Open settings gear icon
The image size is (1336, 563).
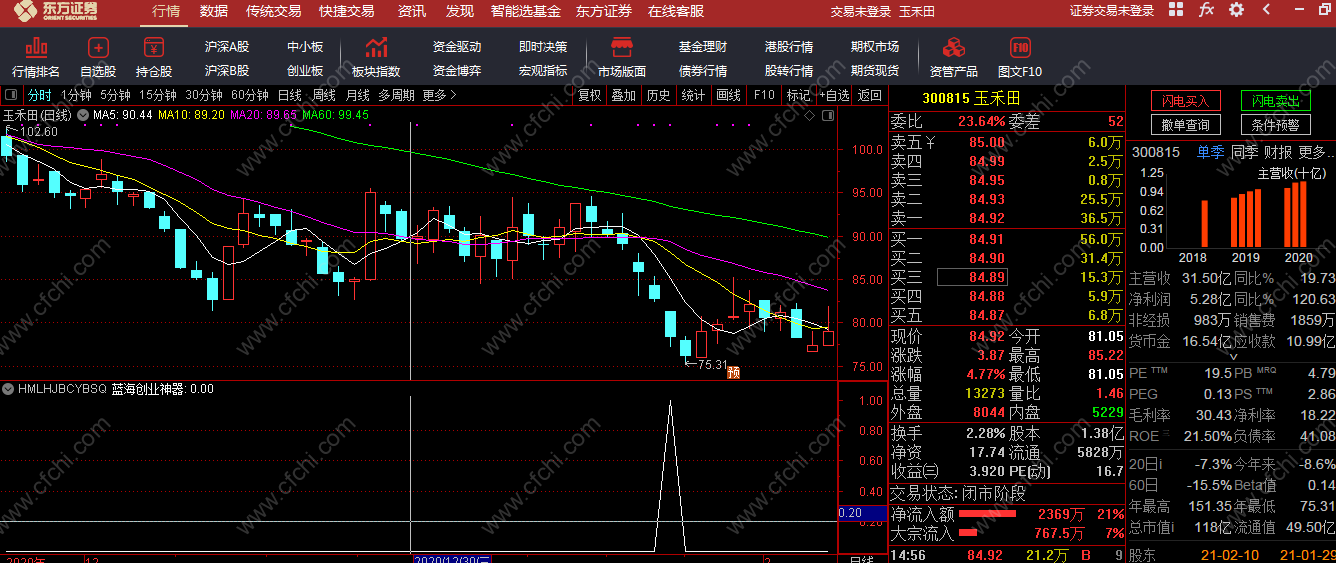click(1236, 11)
